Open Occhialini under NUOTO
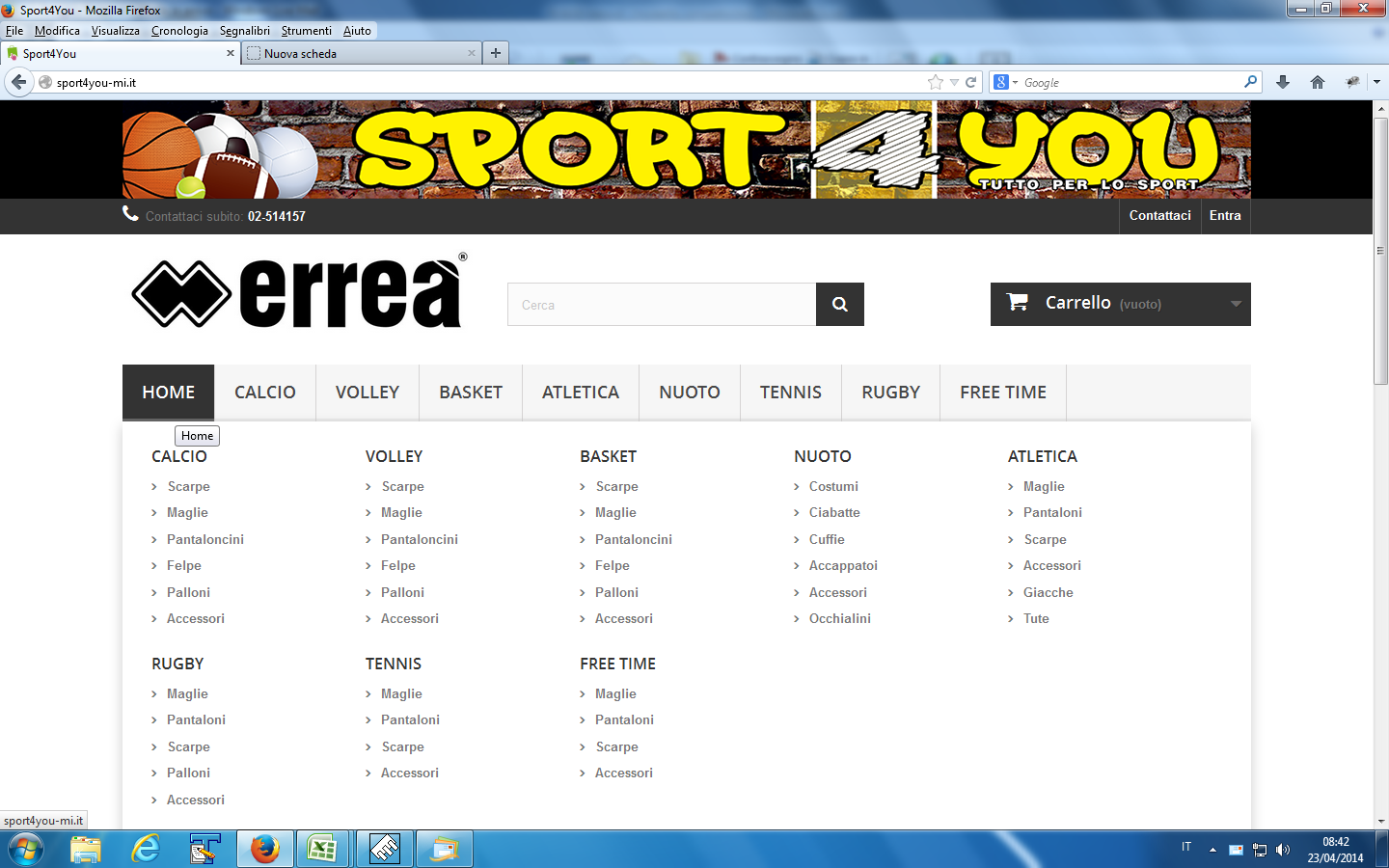The height and width of the screenshot is (868, 1389). 840,618
